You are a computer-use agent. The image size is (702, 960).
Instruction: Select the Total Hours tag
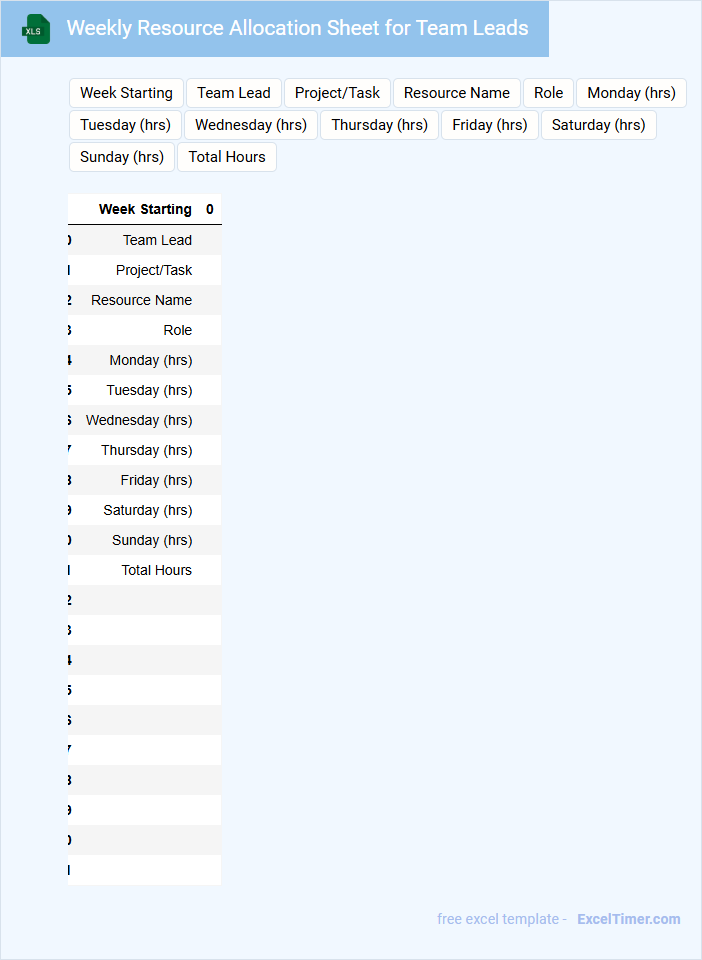pos(227,157)
